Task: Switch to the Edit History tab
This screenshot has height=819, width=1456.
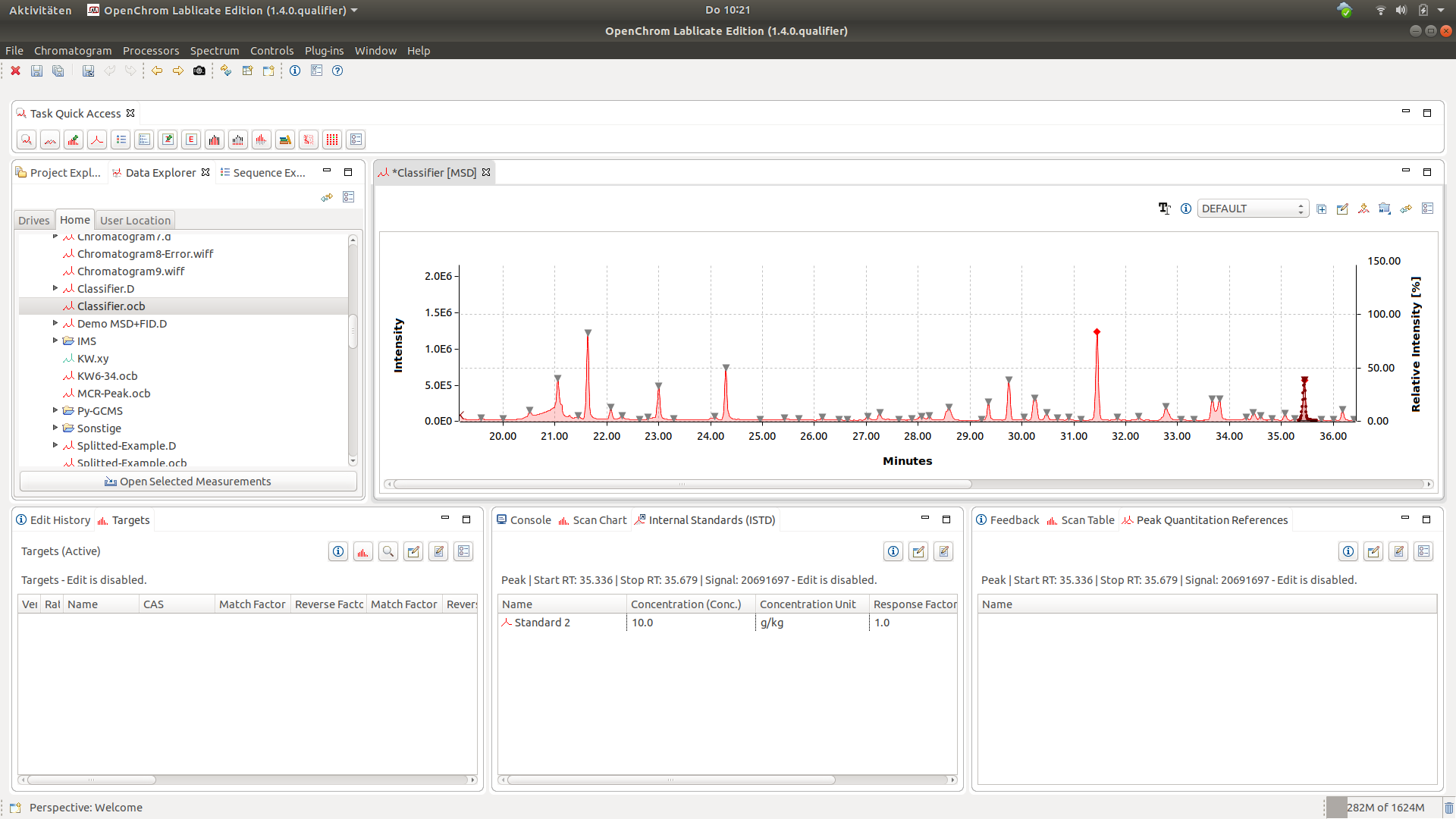Action: coord(53,520)
